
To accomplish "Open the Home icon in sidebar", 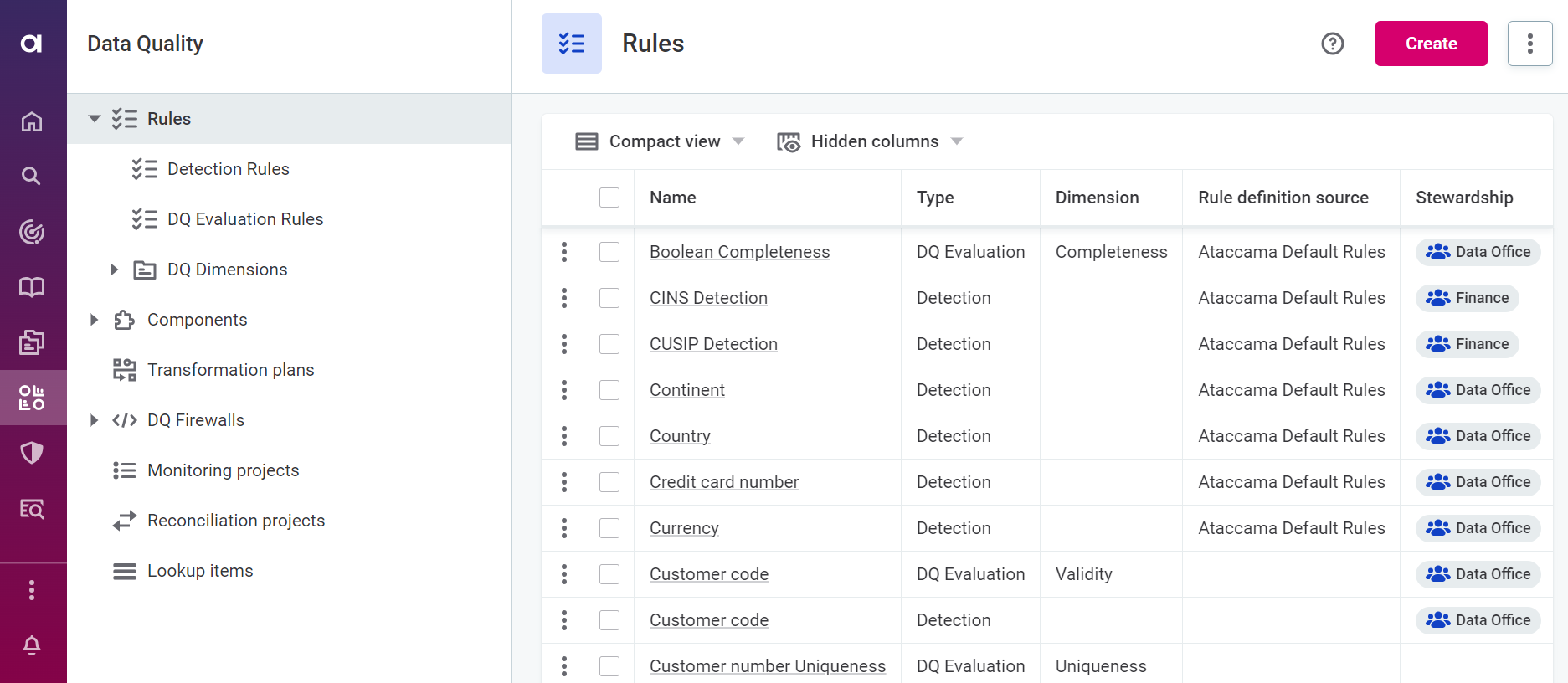I will (x=32, y=122).
